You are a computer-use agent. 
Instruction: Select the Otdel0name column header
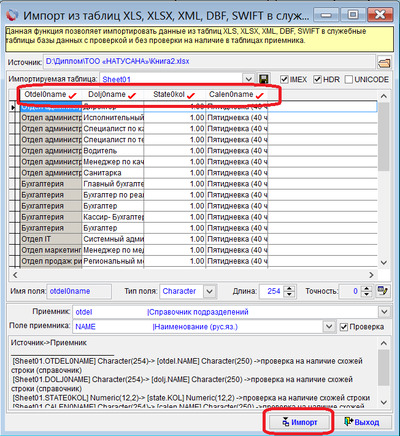(51, 95)
